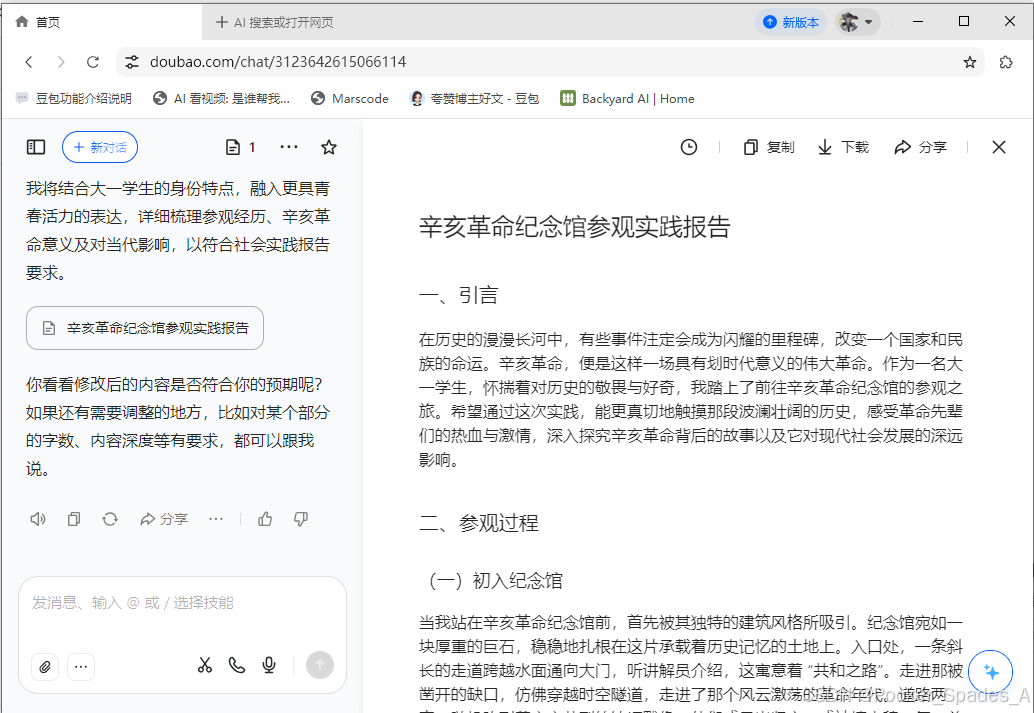Activate the scissors screenshot tool
This screenshot has height=713, width=1034.
click(x=205, y=666)
